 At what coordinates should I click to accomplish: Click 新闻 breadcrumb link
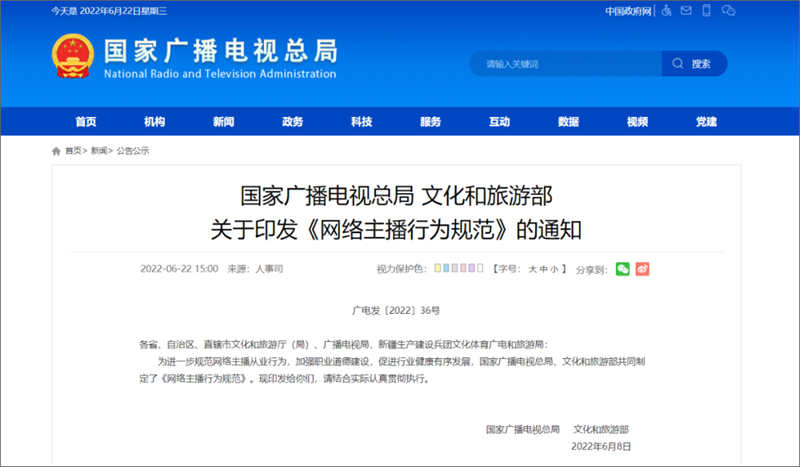pyautogui.click(x=99, y=151)
